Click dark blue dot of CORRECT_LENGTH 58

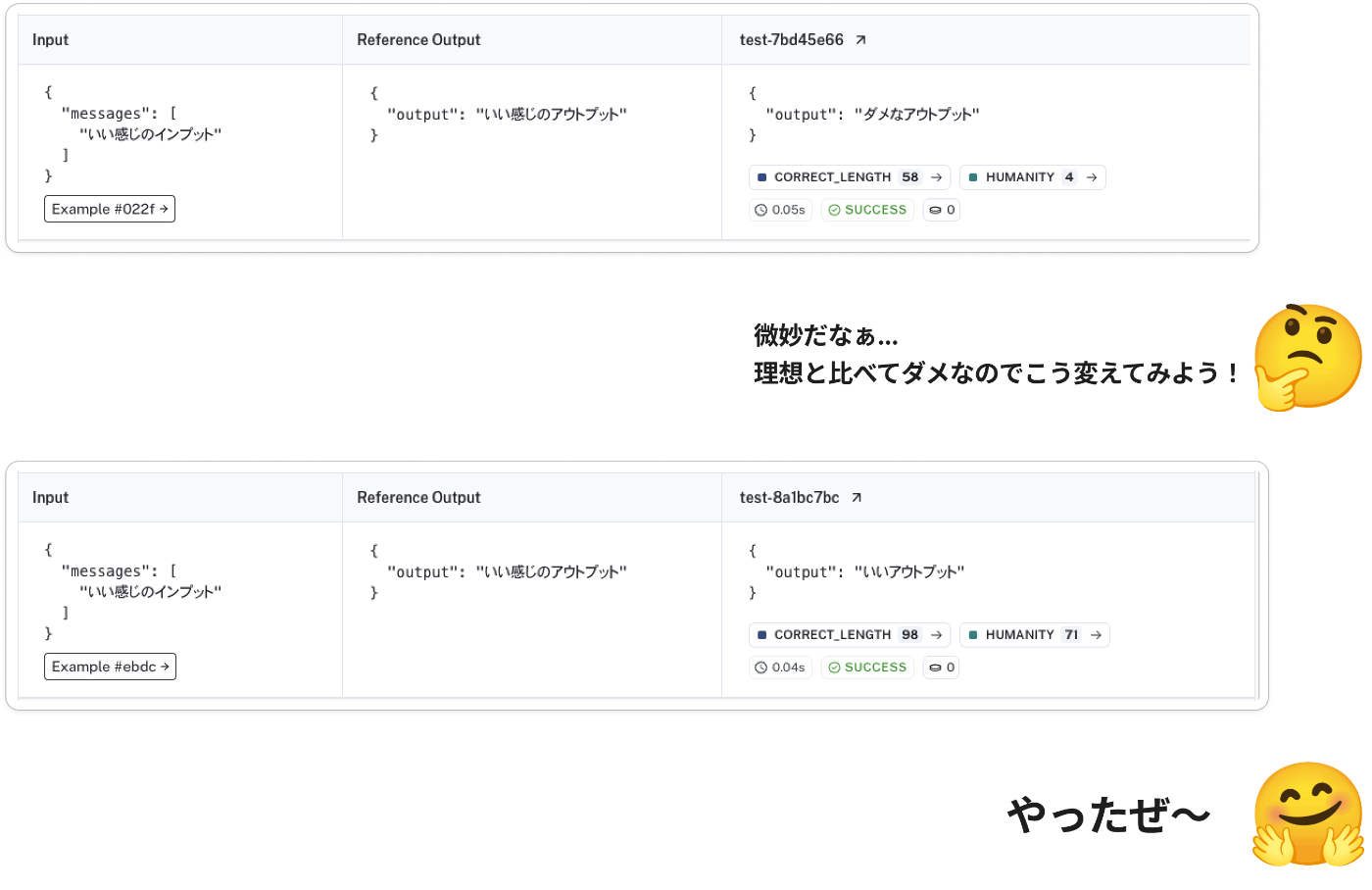click(762, 177)
